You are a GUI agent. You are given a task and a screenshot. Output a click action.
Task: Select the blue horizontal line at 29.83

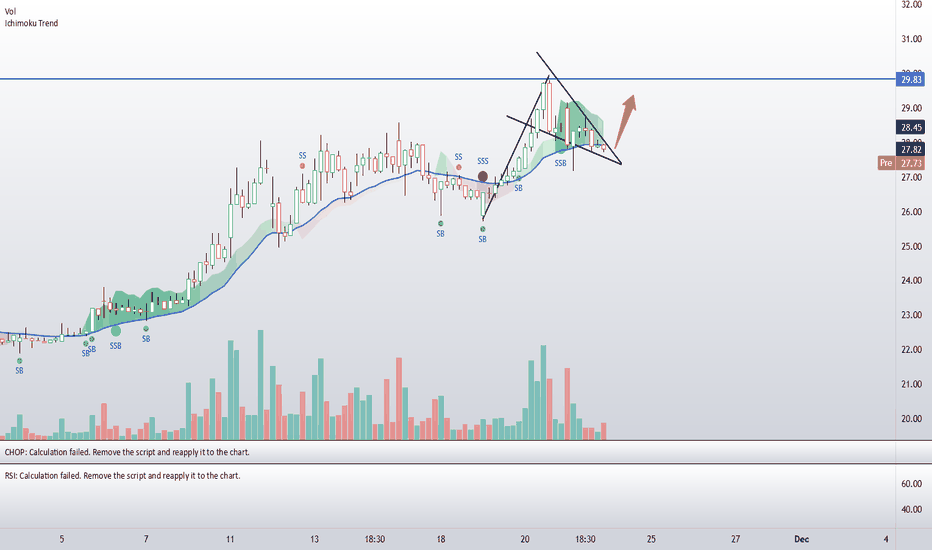point(447,78)
